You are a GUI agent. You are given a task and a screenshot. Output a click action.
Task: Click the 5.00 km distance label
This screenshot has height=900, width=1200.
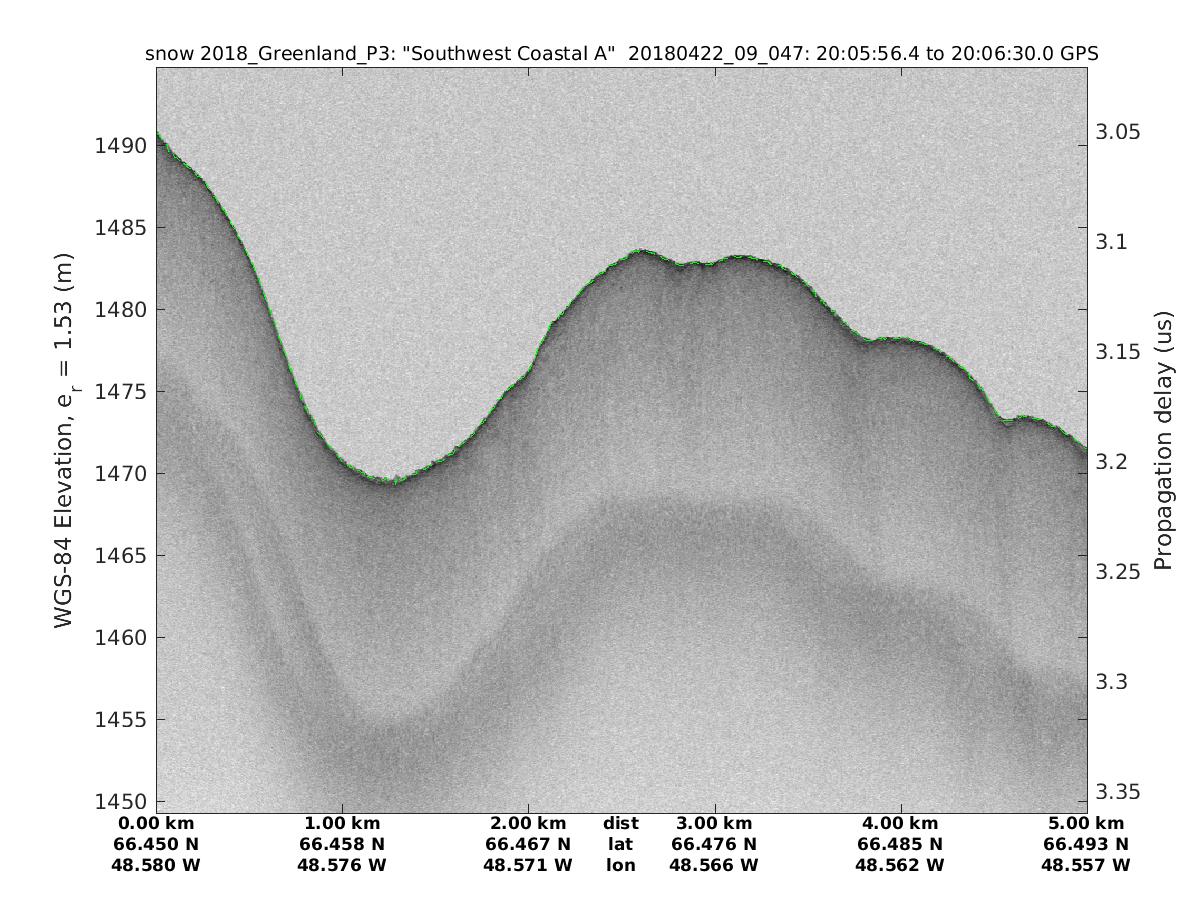tap(1086, 824)
